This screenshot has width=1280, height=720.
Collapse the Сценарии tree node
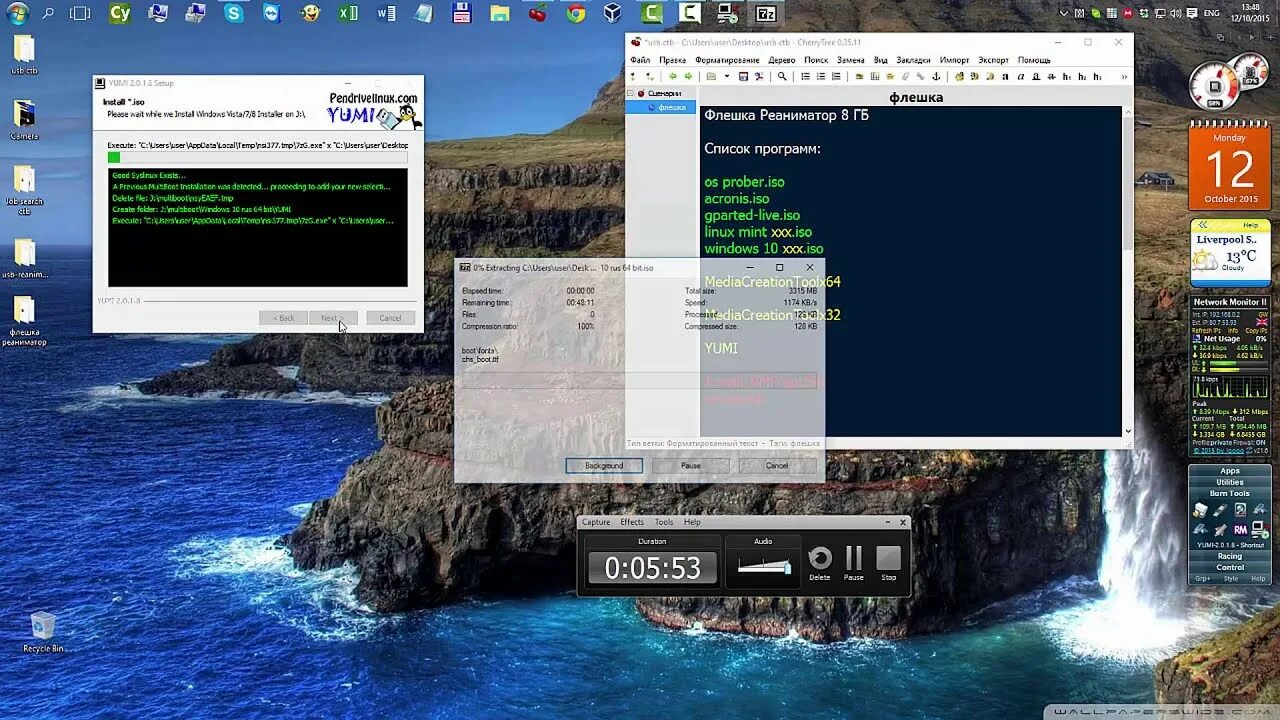coord(631,93)
